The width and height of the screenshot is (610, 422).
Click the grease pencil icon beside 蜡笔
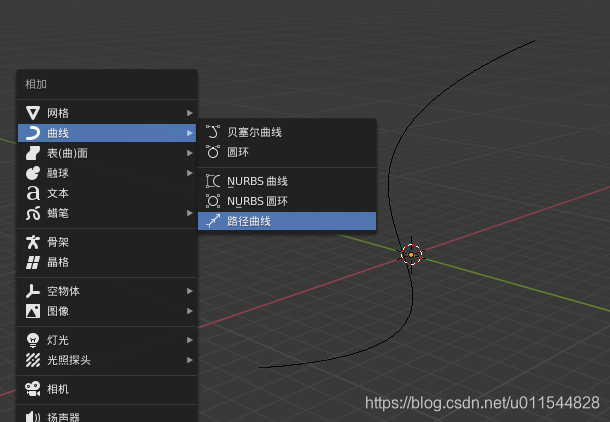[33, 213]
